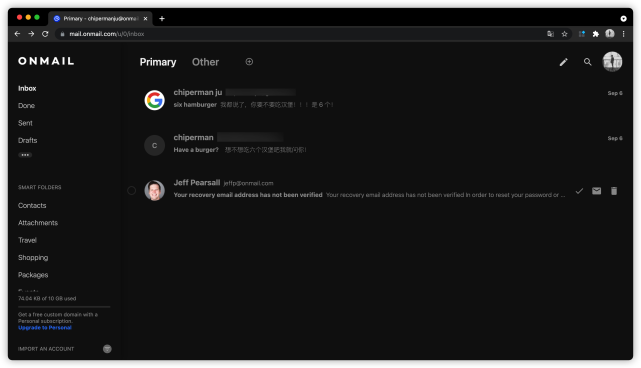
Task: Open the translate page icon in address bar
Action: coord(550,34)
